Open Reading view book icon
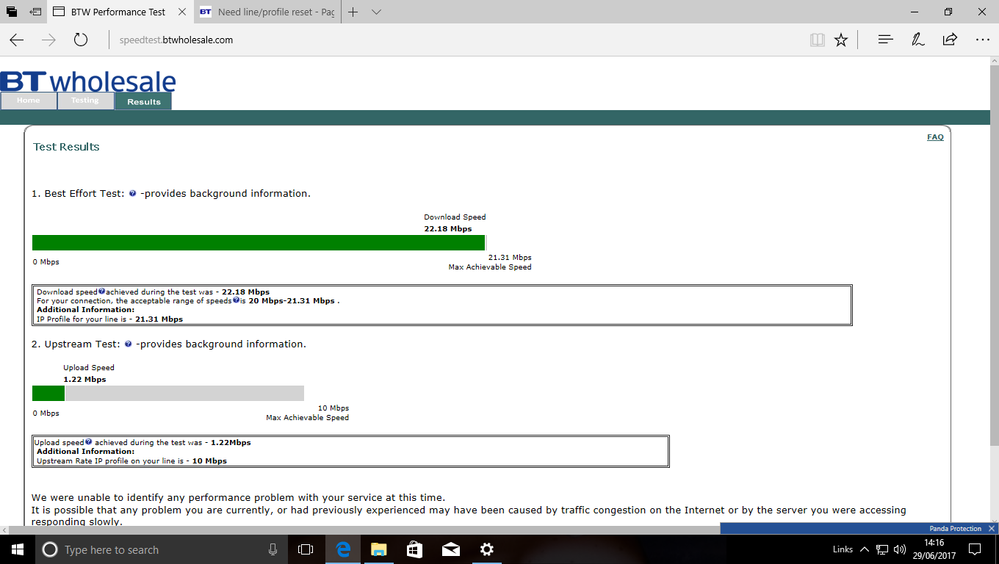This screenshot has height=564, width=999. (x=817, y=40)
